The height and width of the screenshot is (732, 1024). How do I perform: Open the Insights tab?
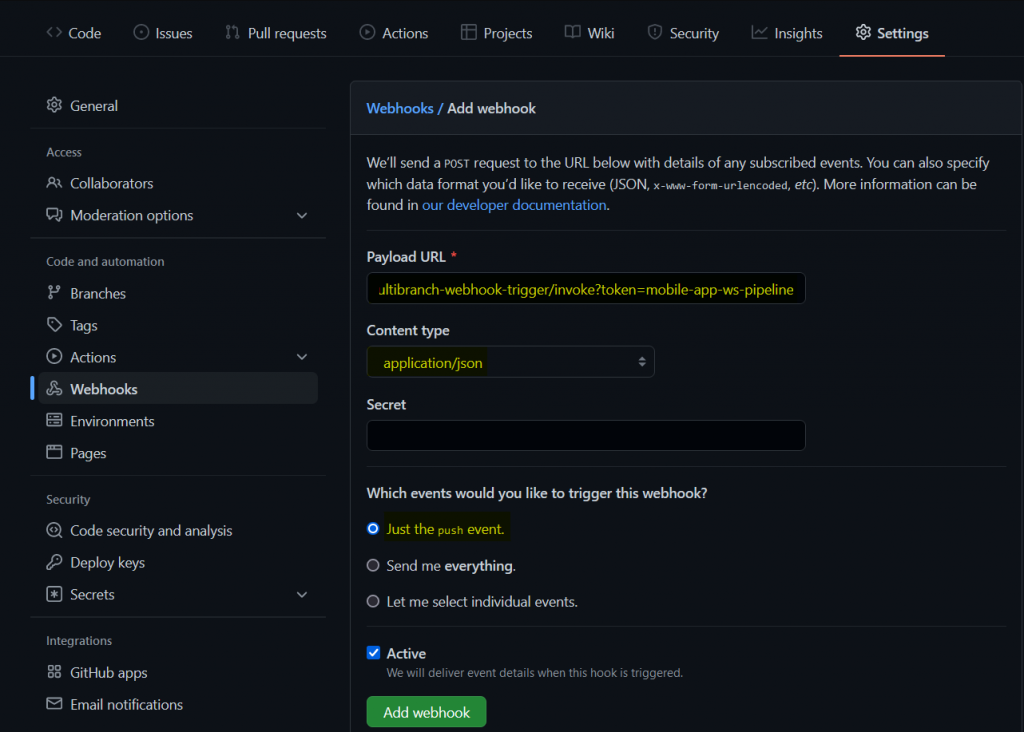(787, 33)
